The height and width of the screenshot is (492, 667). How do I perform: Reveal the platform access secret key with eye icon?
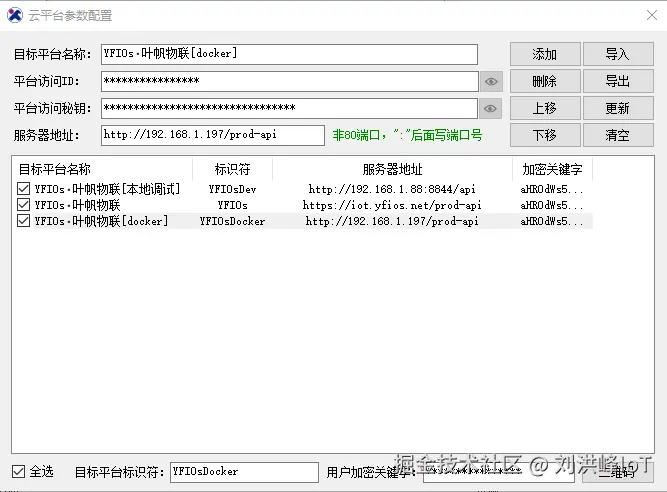point(490,108)
